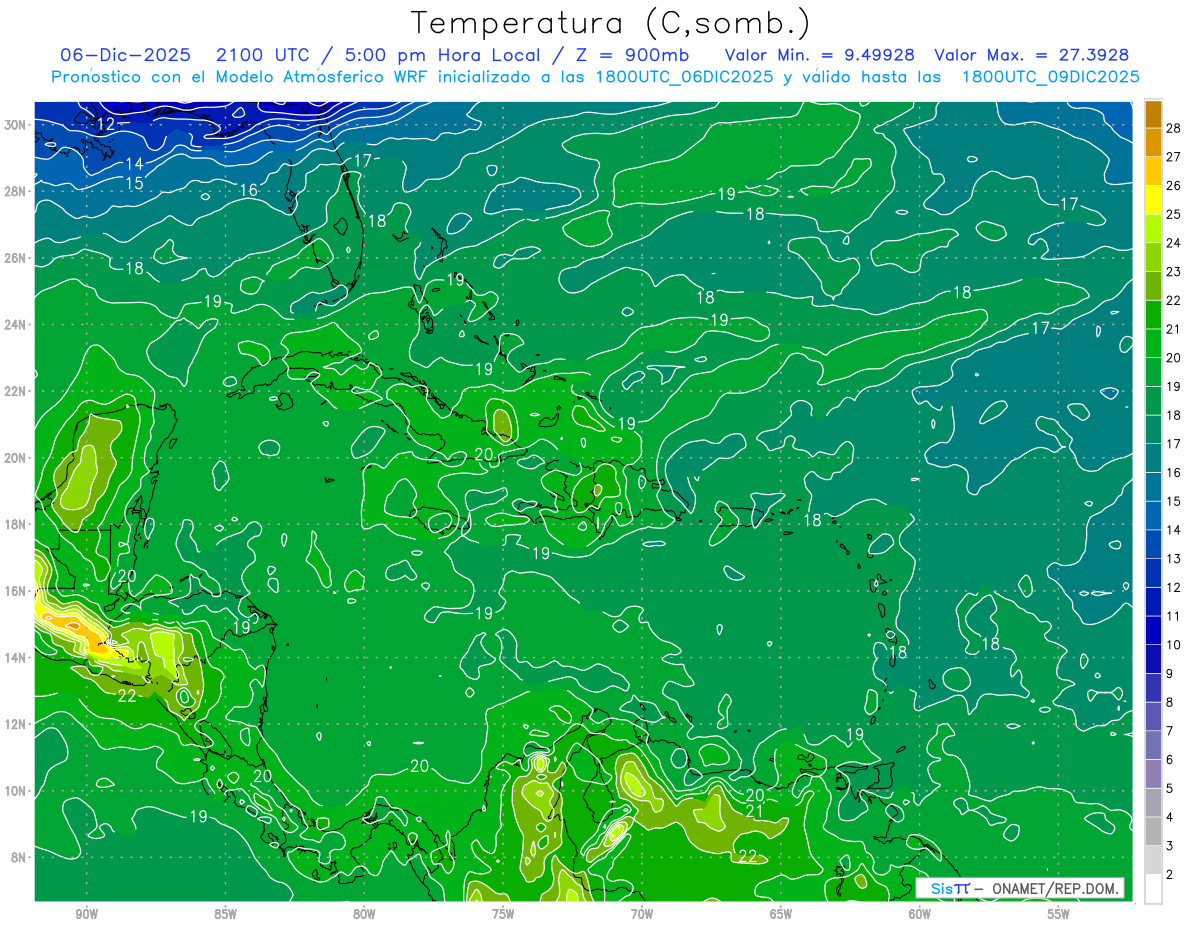The height and width of the screenshot is (927, 1200).
Task: Click the 'Valor Min. = 9.49928' value
Action: pyautogui.click(x=820, y=55)
